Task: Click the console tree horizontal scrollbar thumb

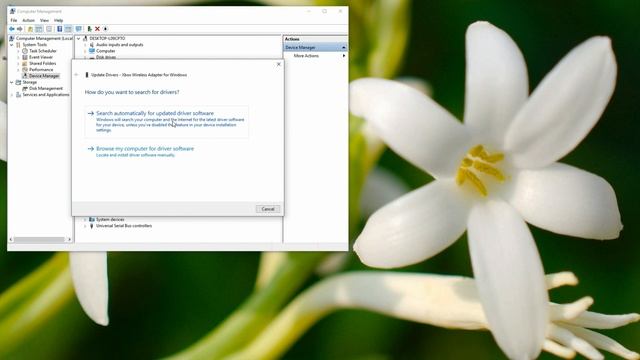Action: pyautogui.click(x=40, y=240)
